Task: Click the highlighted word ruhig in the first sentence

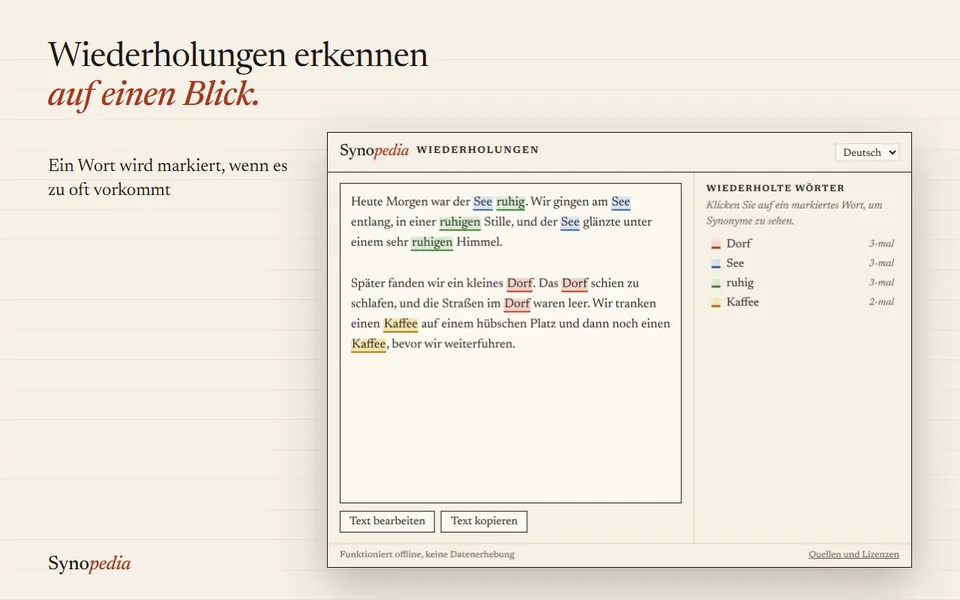Action: [510, 202]
